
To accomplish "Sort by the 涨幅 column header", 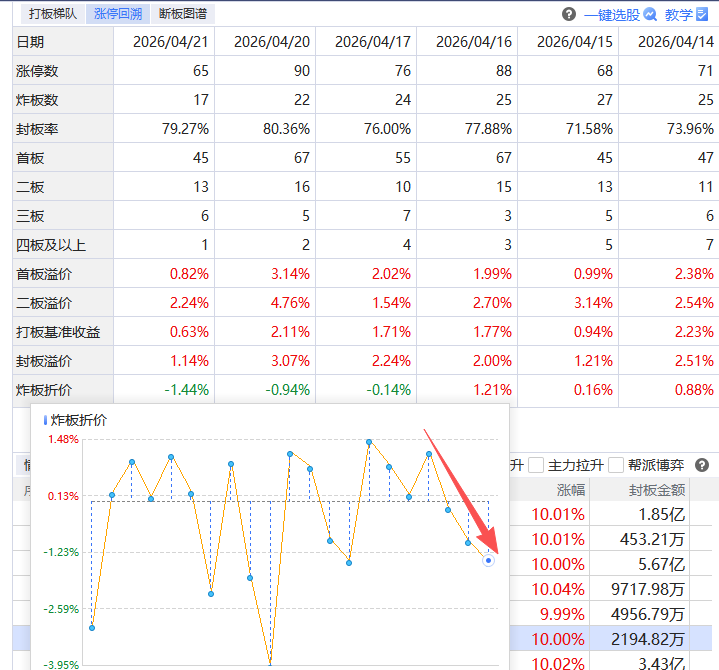I will point(574,489).
